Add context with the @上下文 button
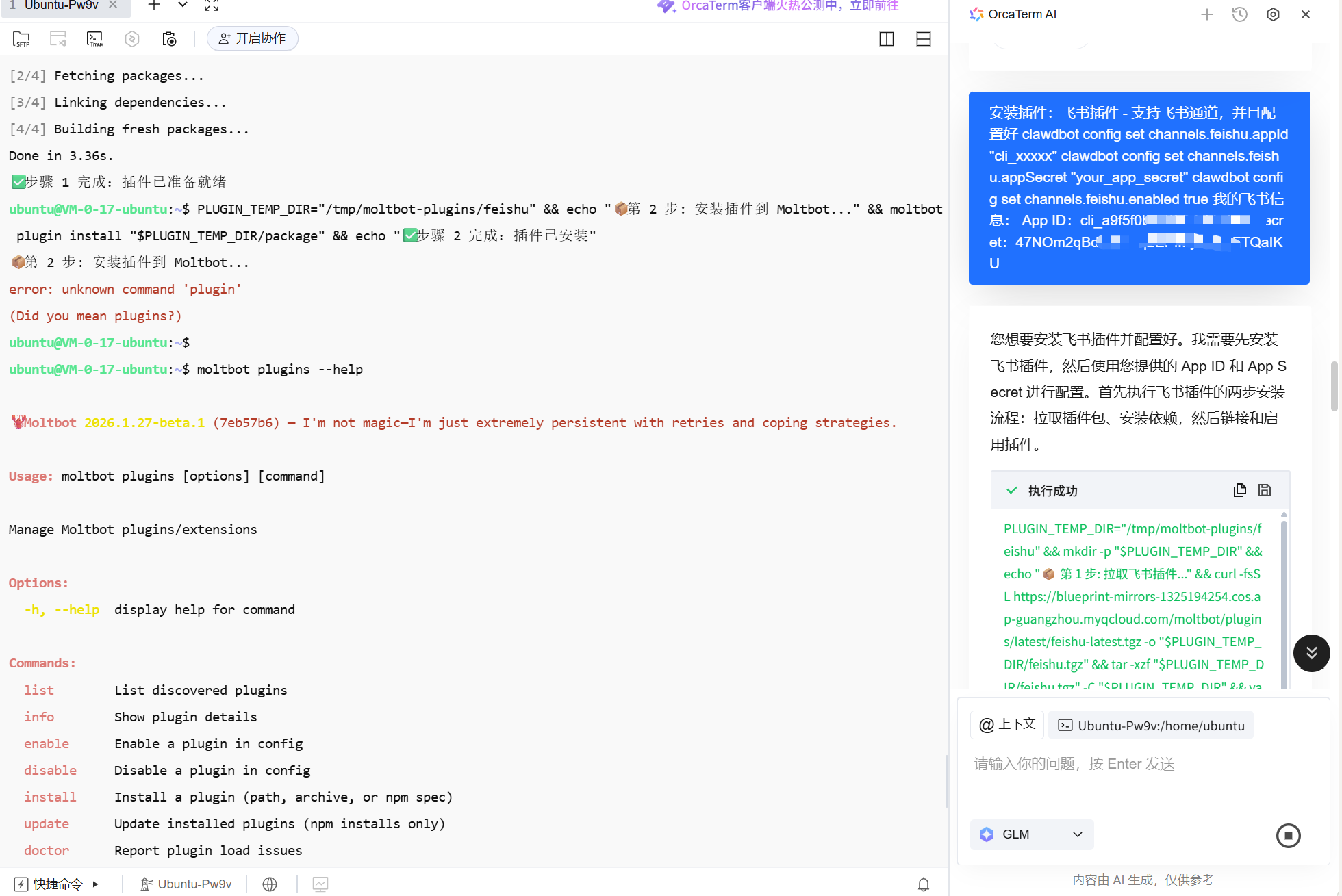The height and width of the screenshot is (896, 1342). pos(1007,725)
